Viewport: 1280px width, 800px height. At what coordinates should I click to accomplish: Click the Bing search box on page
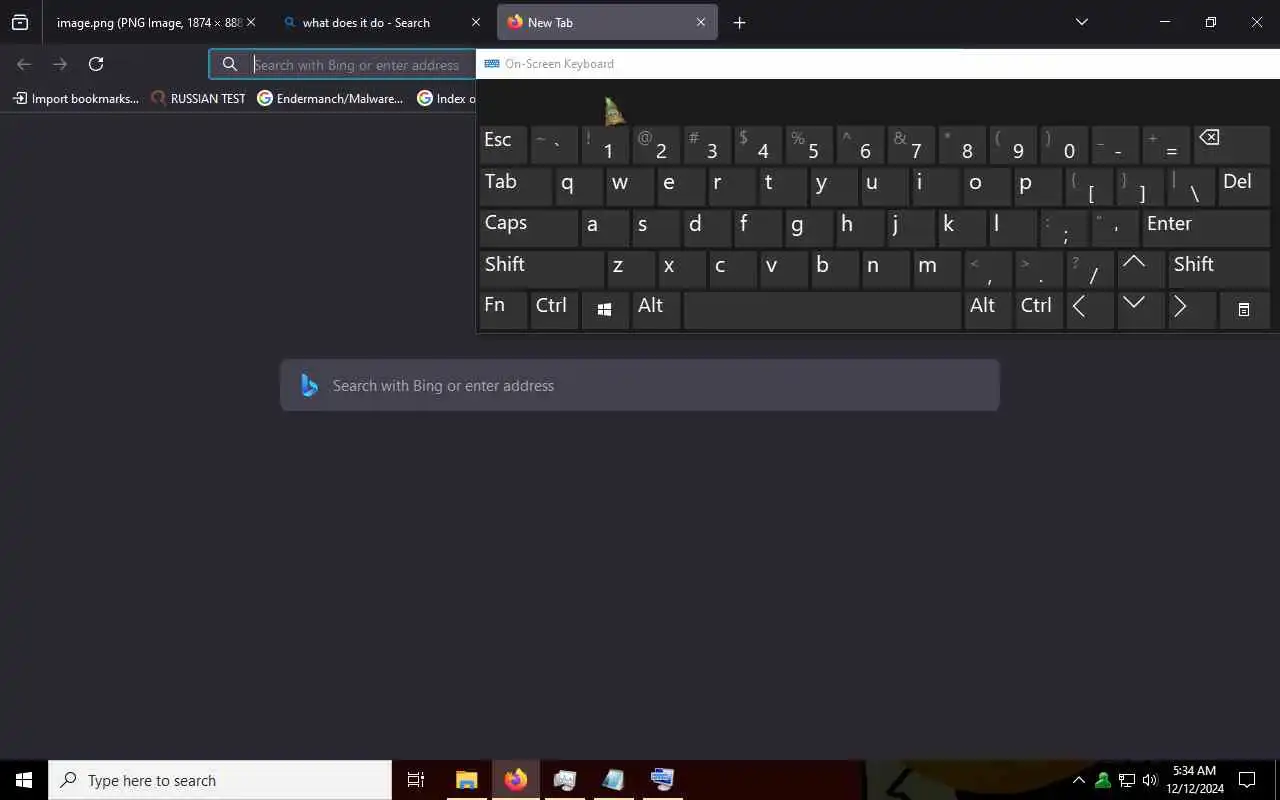pos(640,385)
